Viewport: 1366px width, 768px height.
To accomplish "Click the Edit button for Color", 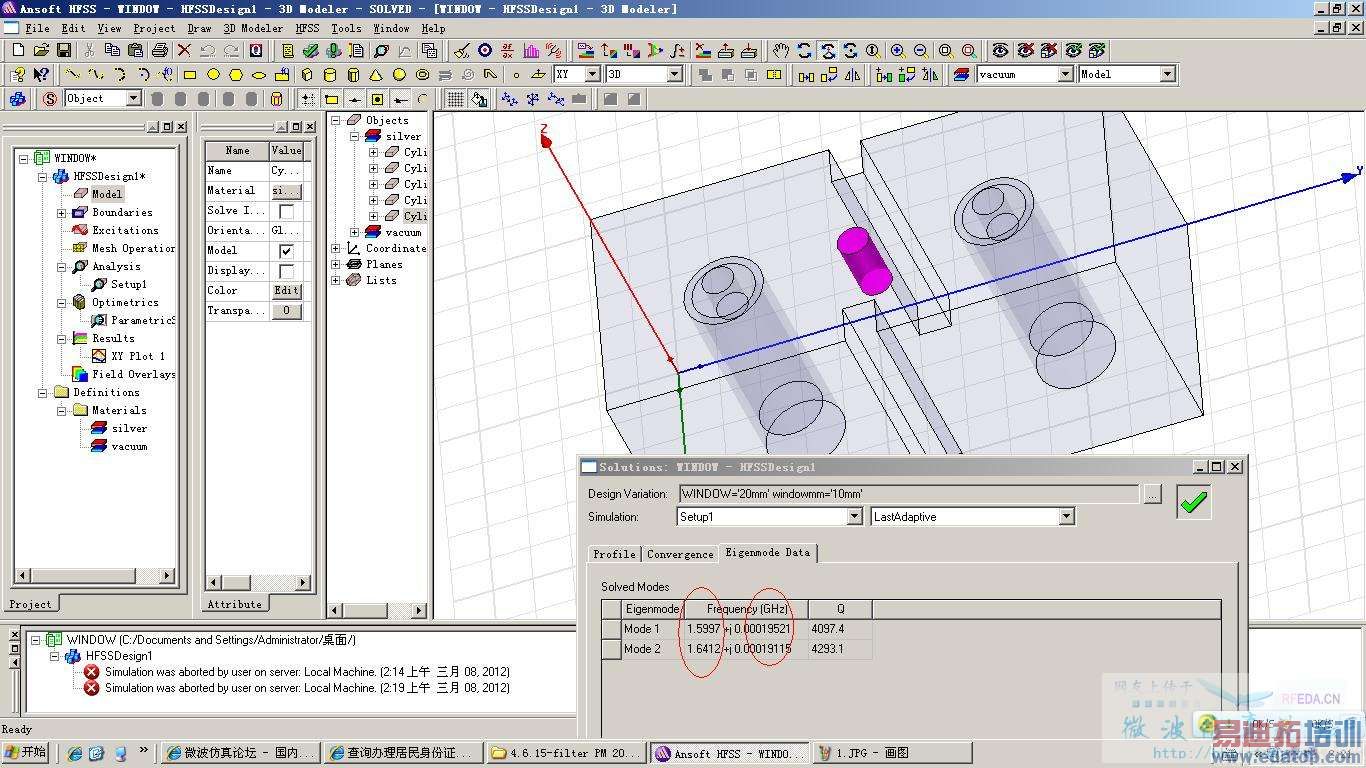I will tap(286, 291).
